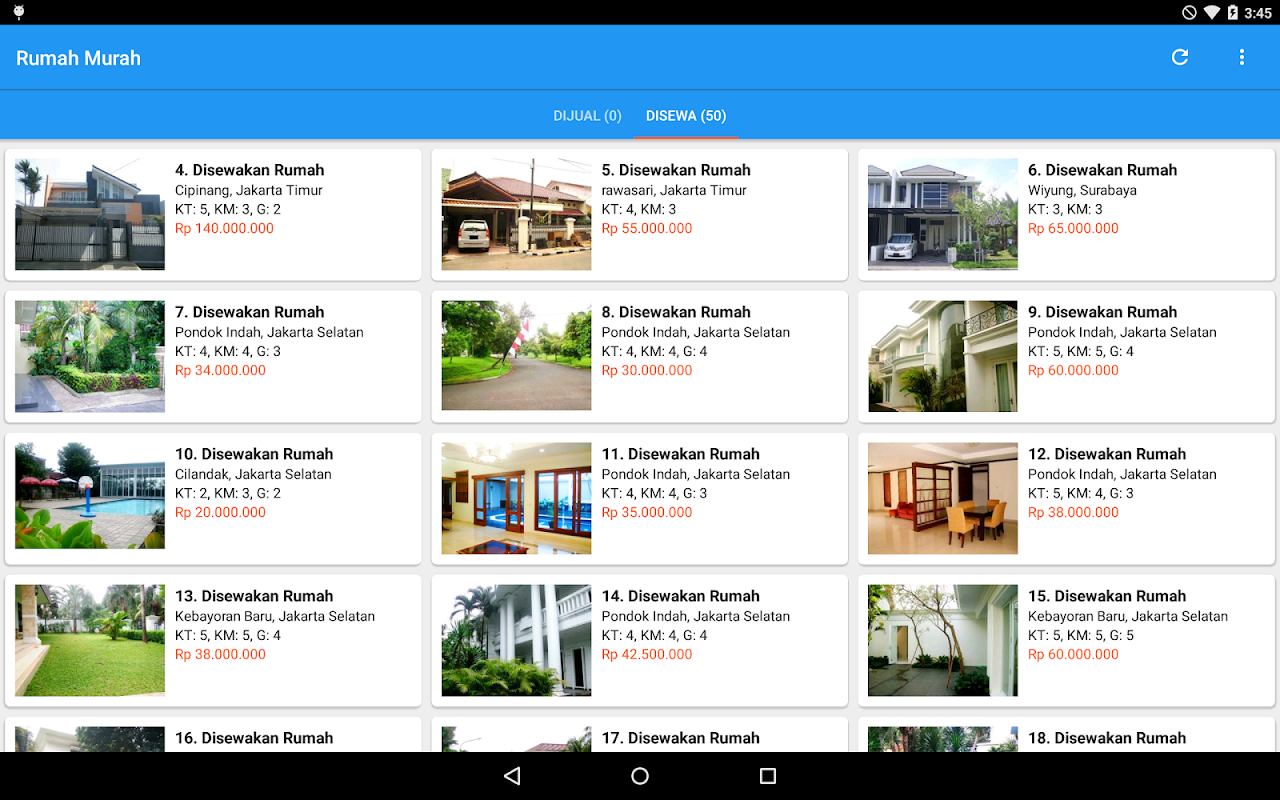This screenshot has width=1280, height=800.
Task: View the indoor pool photo of listing 11
Action: [x=516, y=498]
